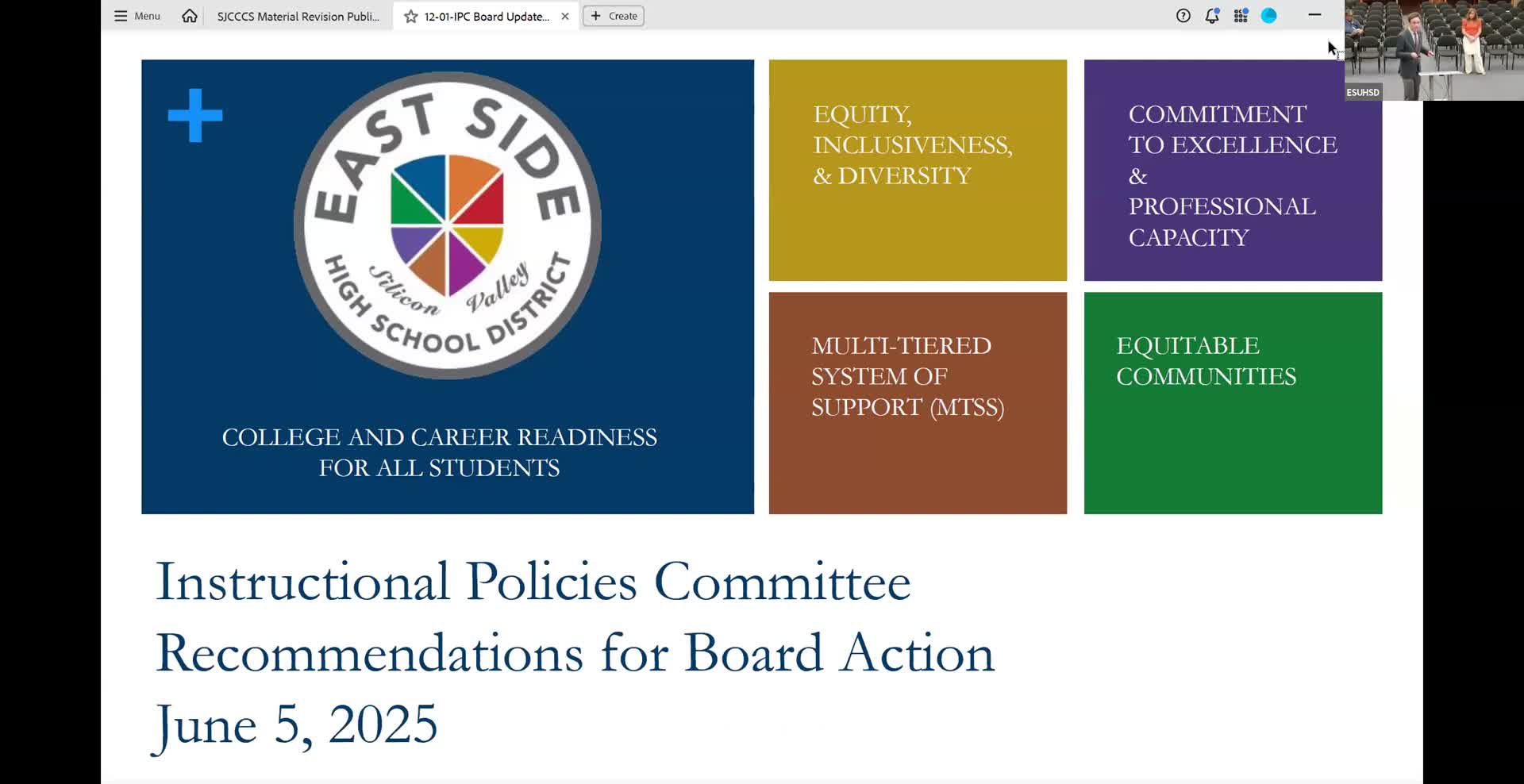Click 'MULTI-TIERED SYSTEM OF SUPPORT (MTSS)' tile
Image resolution: width=1524 pixels, height=784 pixels.
tap(918, 403)
